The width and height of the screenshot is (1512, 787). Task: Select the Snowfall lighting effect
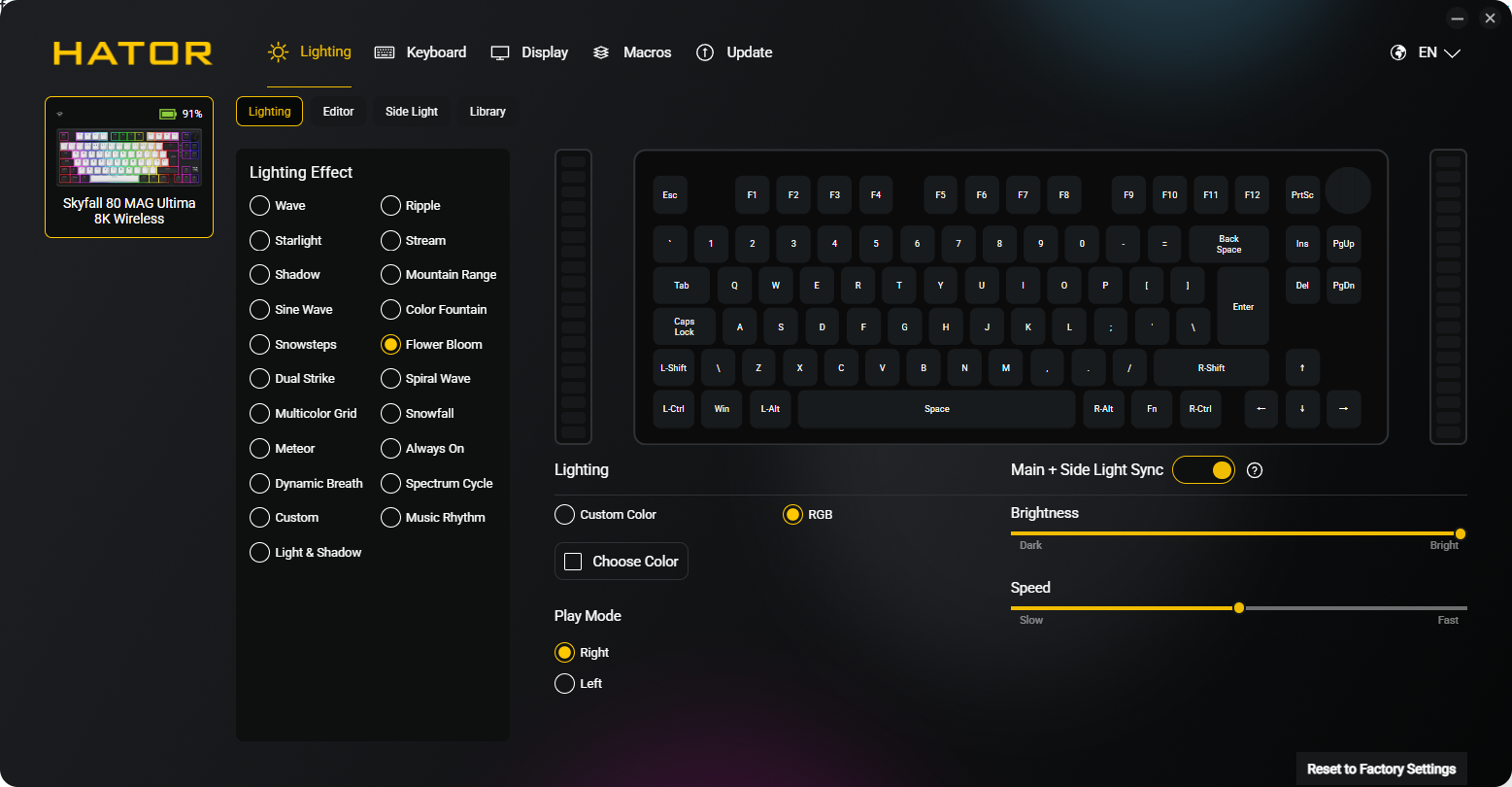(x=418, y=414)
